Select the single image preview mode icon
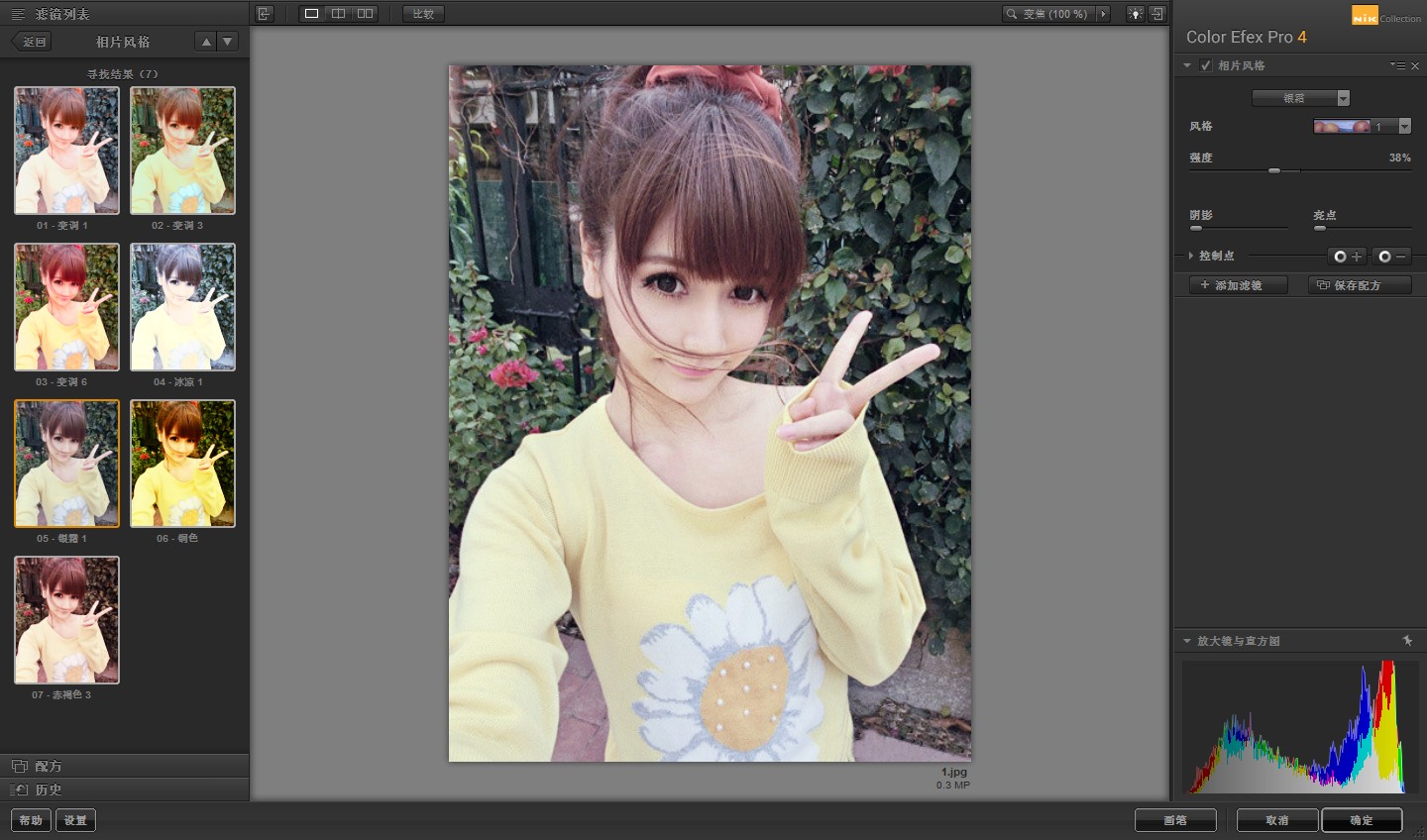Viewport: 1427px width, 840px height. [310, 13]
